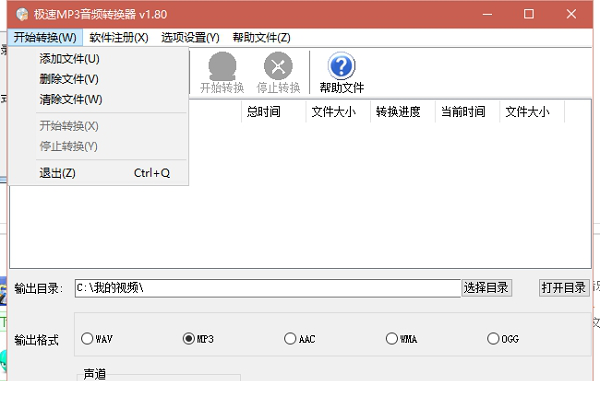
Task: Click the 总时间 column header
Action: 273,112
